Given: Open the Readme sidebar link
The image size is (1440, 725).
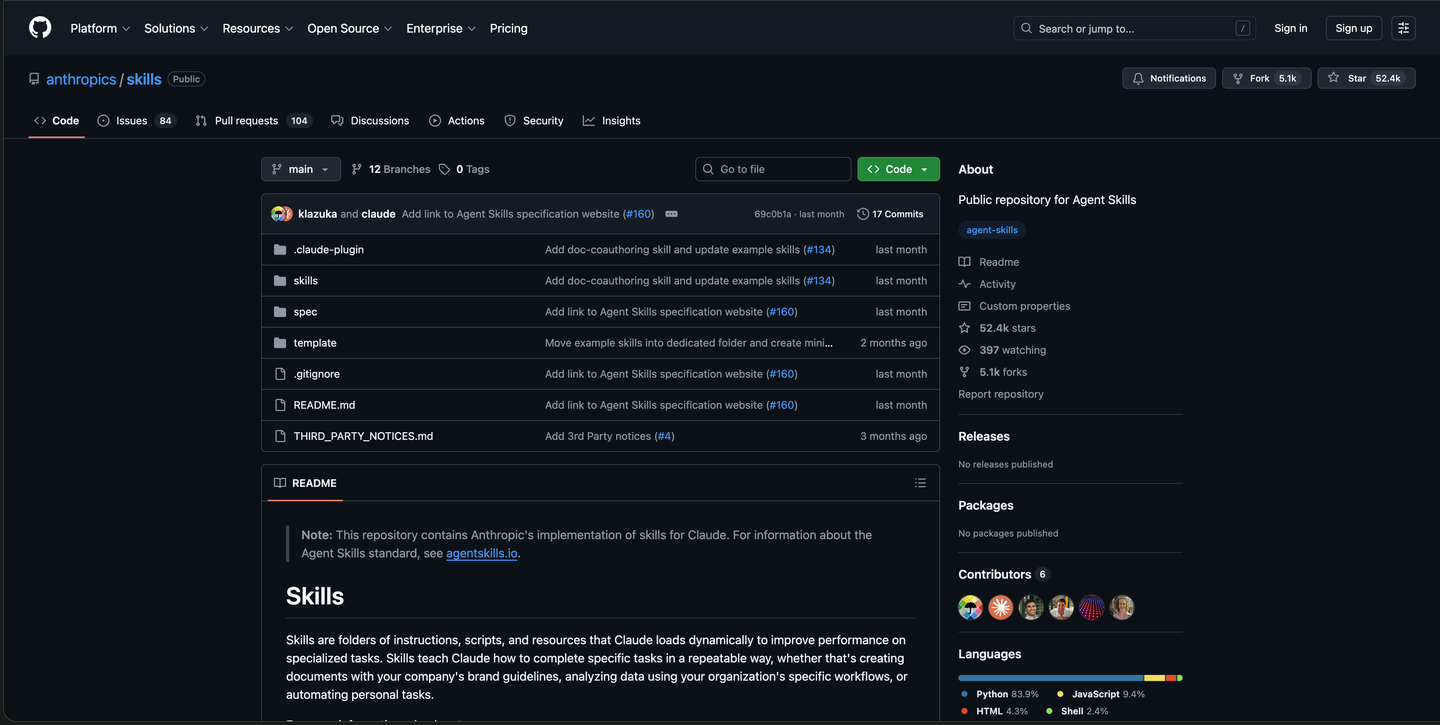Looking at the screenshot, I should pyautogui.click(x=989, y=262).
